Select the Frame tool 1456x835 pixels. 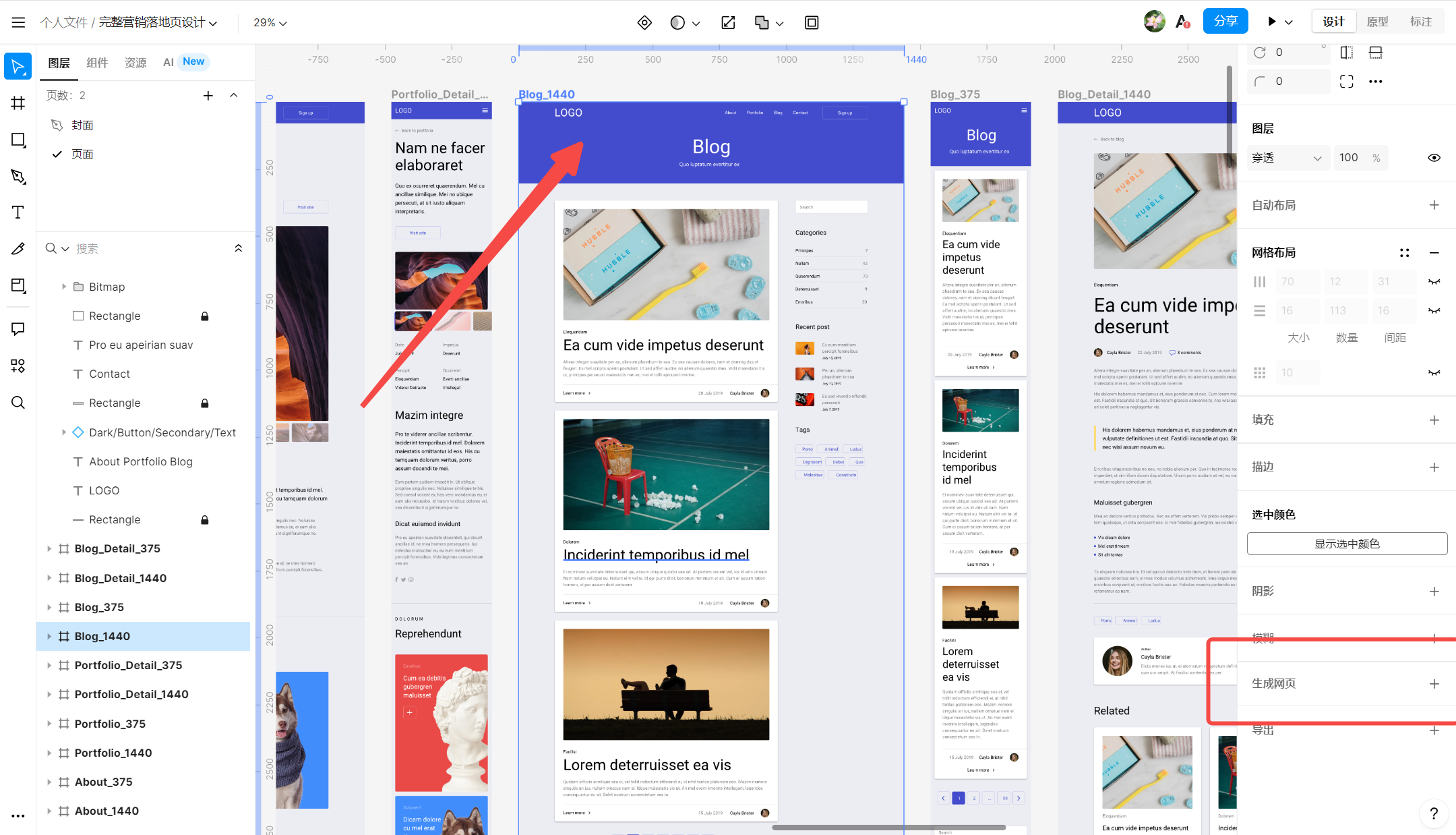click(18, 103)
